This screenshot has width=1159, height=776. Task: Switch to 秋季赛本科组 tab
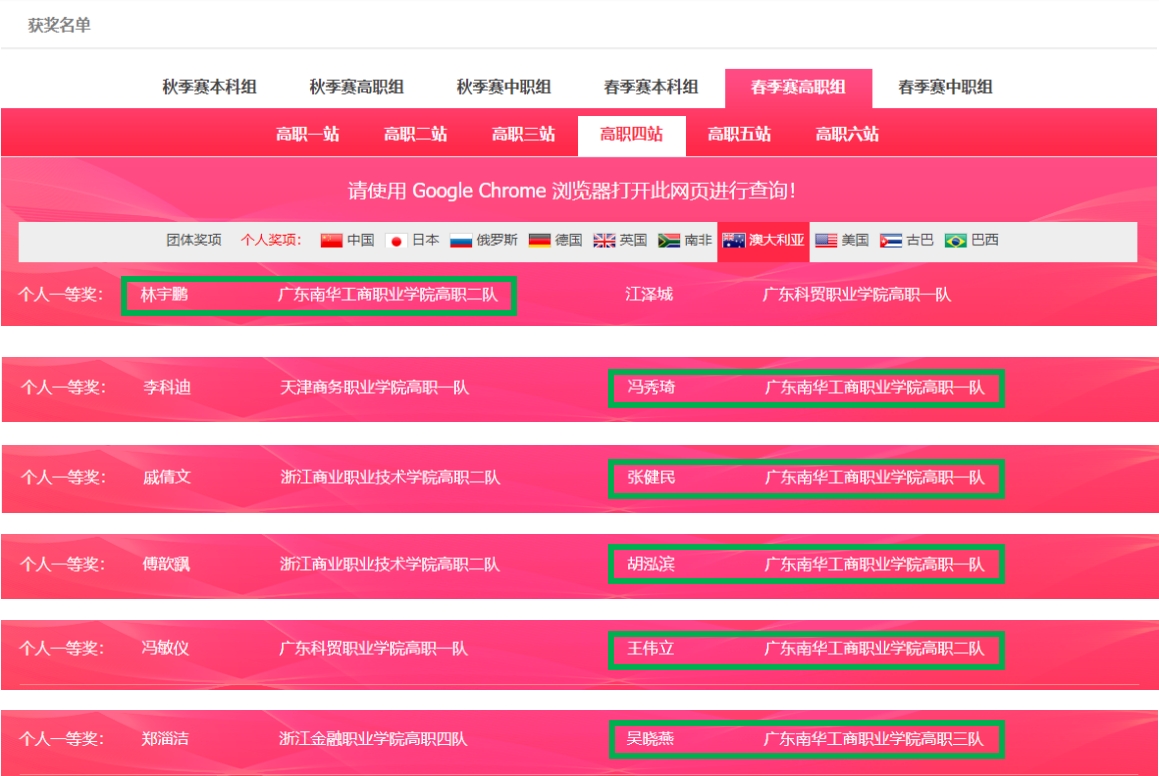coord(209,88)
